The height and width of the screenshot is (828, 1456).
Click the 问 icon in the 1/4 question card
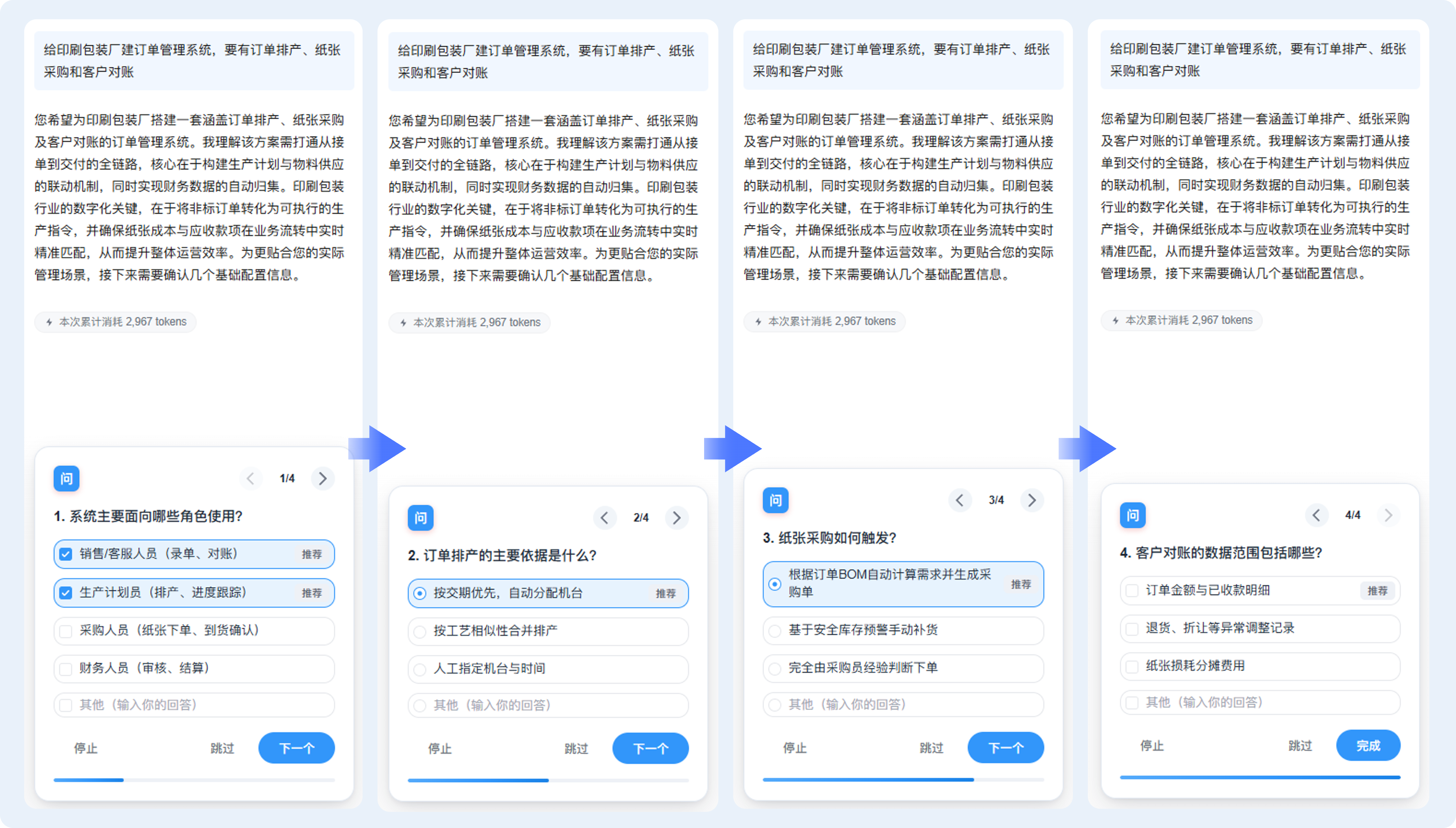pyautogui.click(x=66, y=478)
